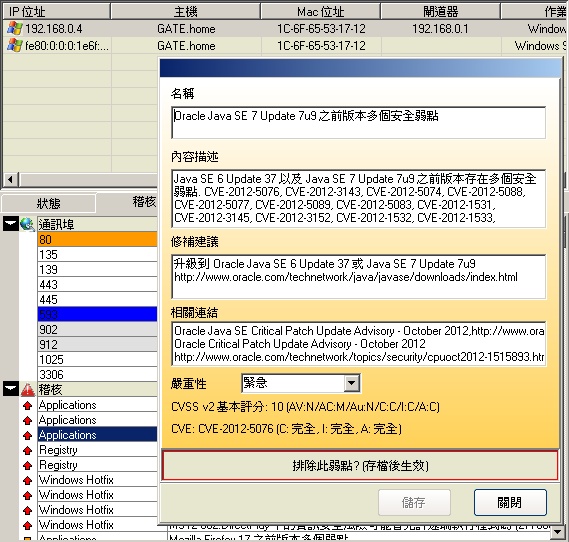Collapse the 通訊埠 section

pos(11,224)
